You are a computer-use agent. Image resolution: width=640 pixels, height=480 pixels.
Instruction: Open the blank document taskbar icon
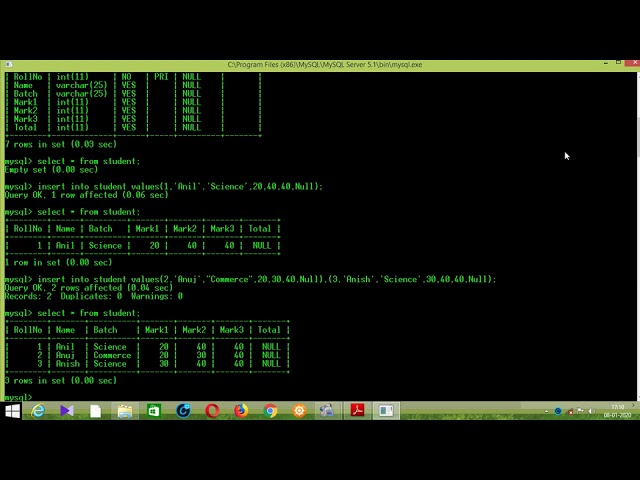(96, 411)
